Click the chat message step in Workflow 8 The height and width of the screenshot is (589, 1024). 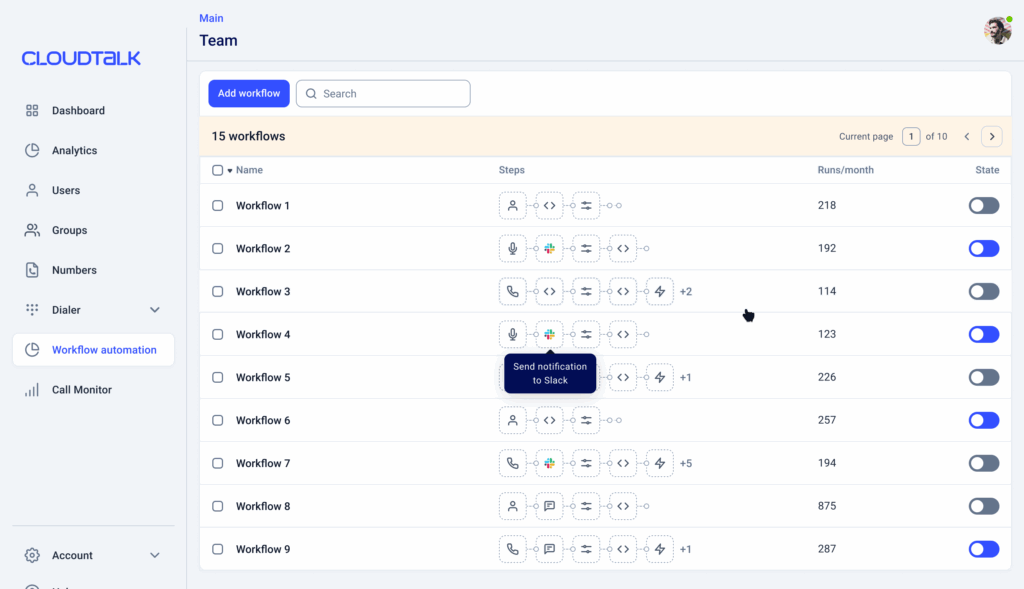(x=549, y=507)
